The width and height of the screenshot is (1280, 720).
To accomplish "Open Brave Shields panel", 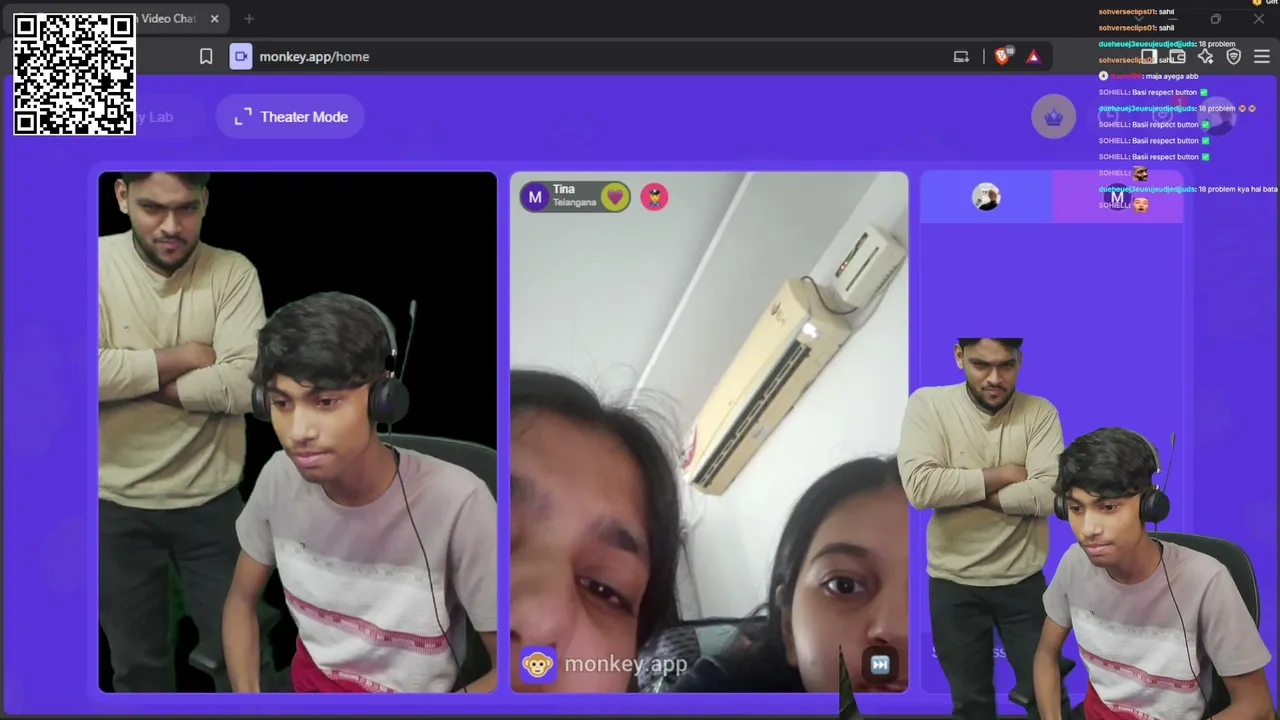I will pos(1002,57).
